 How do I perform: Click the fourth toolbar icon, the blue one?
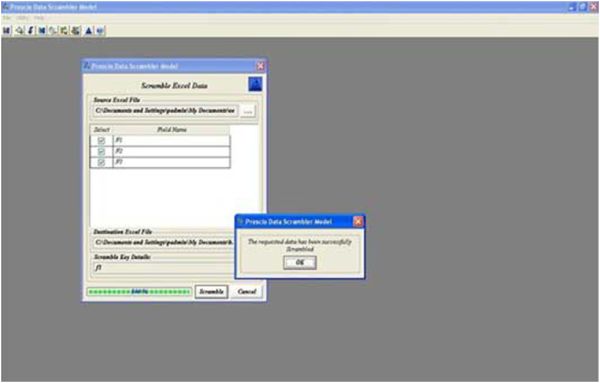tap(42, 31)
